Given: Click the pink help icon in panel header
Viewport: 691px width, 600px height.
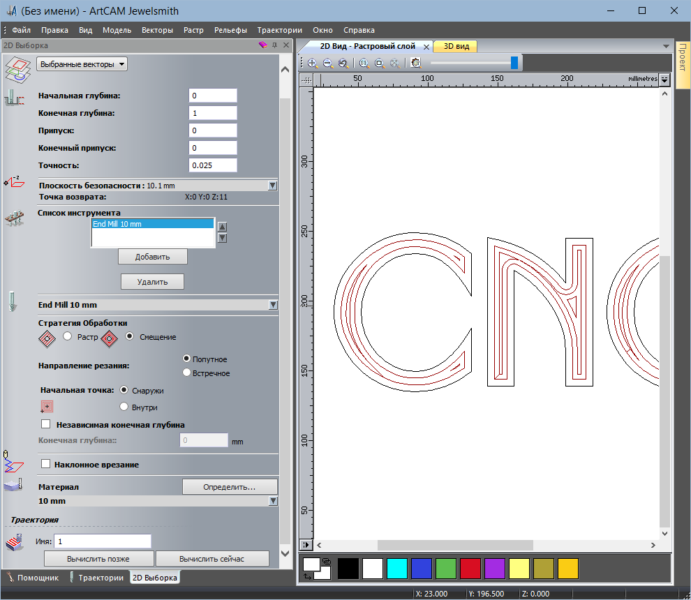Looking at the screenshot, I should point(263,45).
